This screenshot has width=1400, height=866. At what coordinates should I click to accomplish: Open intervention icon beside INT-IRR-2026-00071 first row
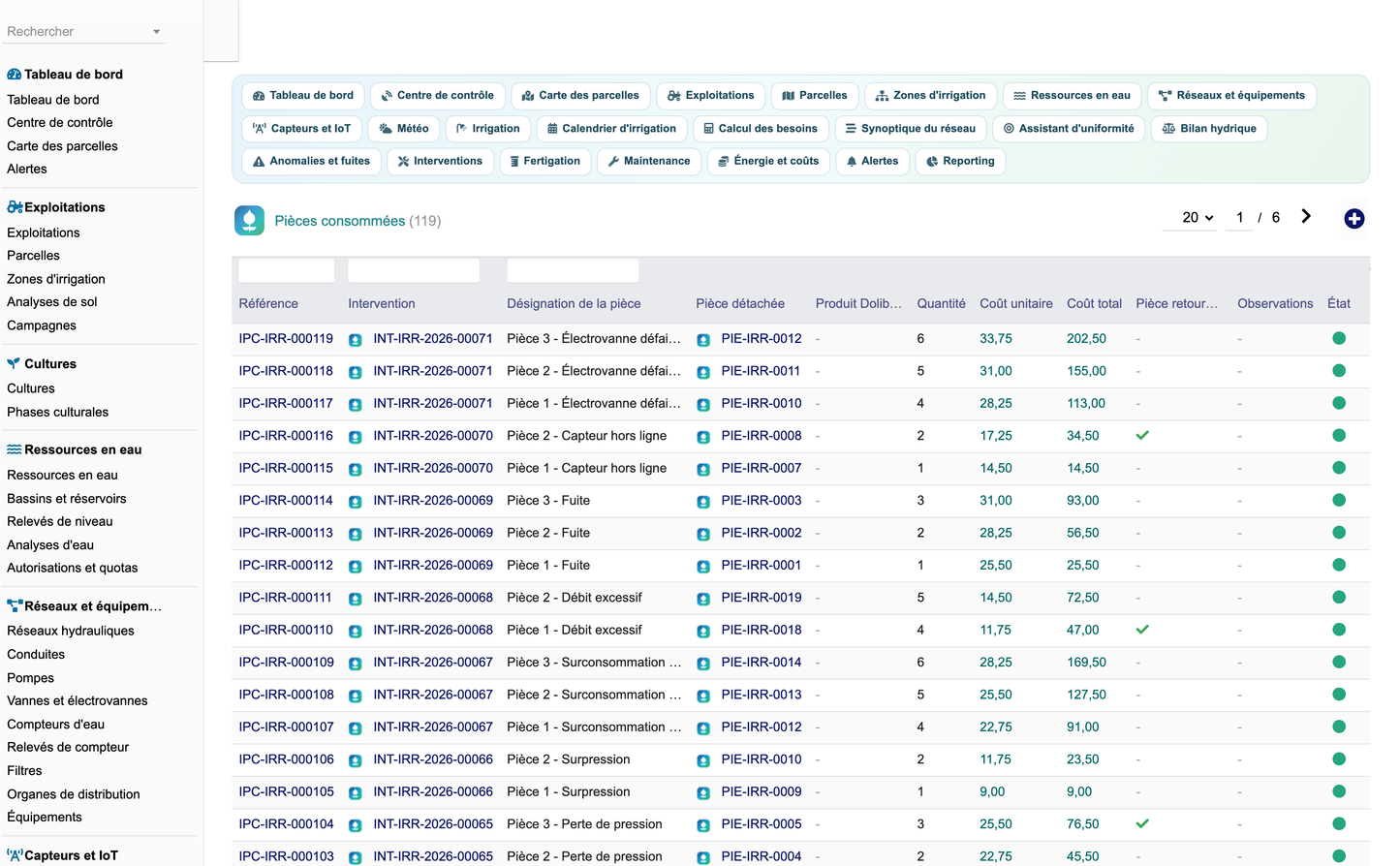(356, 340)
